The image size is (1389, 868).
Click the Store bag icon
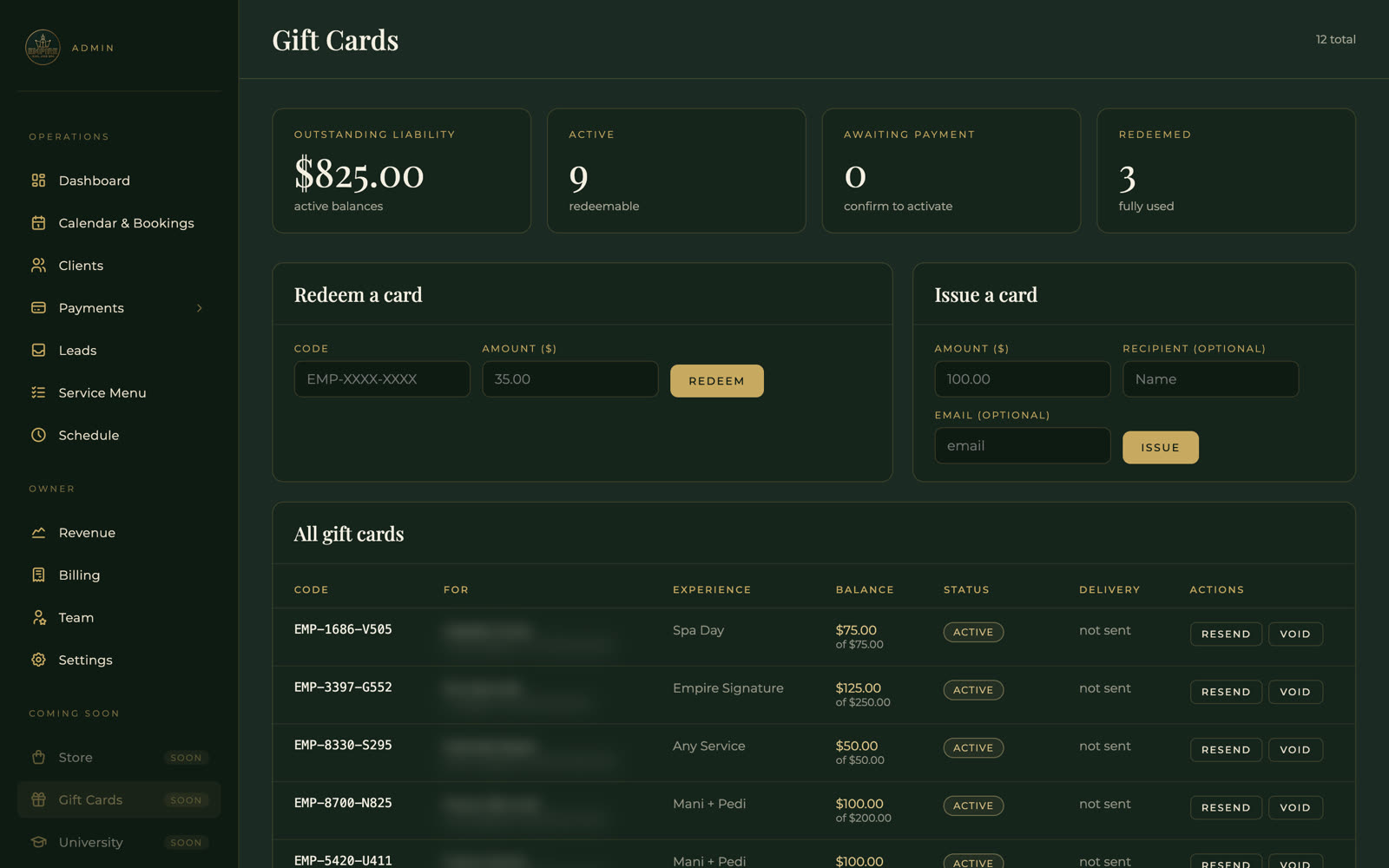(38, 758)
